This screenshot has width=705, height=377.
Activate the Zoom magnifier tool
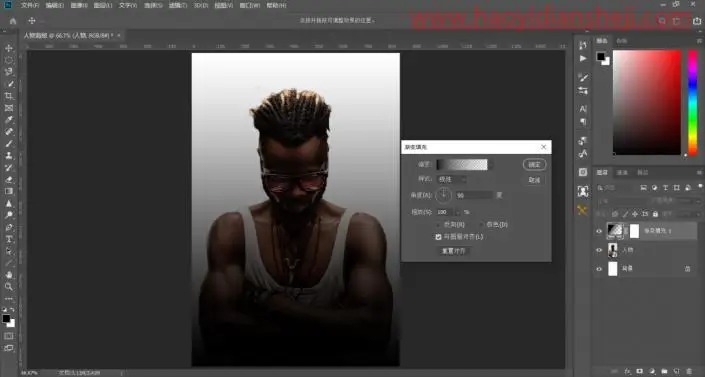(9, 287)
